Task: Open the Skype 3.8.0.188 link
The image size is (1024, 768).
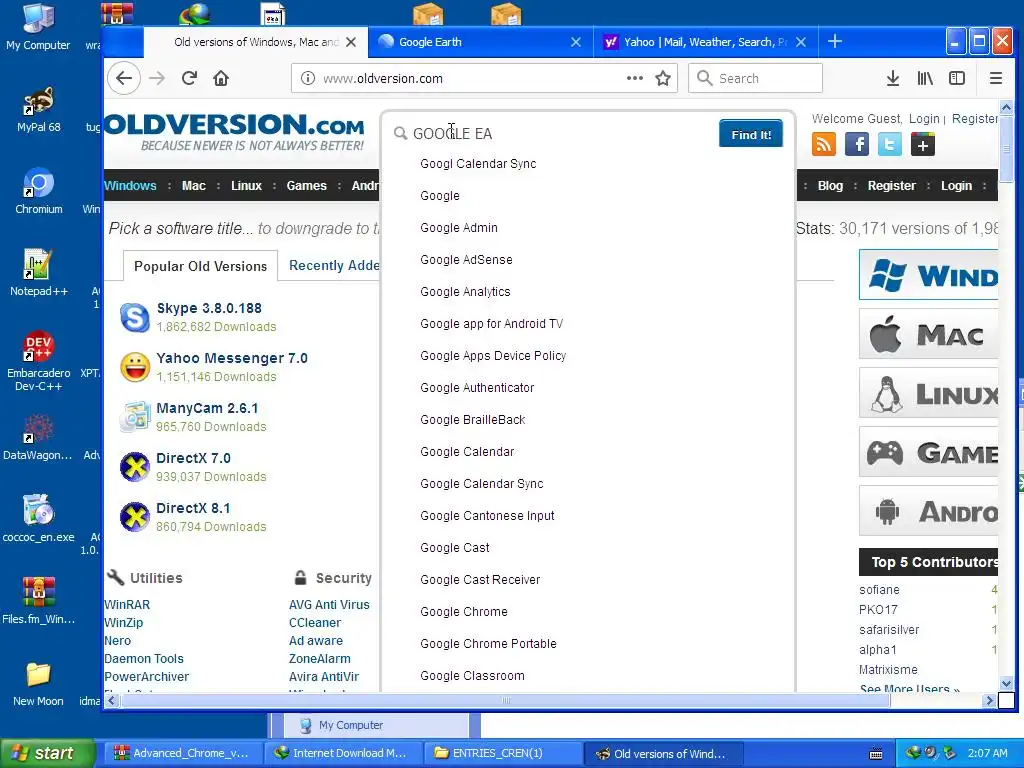Action: pyautogui.click(x=209, y=308)
